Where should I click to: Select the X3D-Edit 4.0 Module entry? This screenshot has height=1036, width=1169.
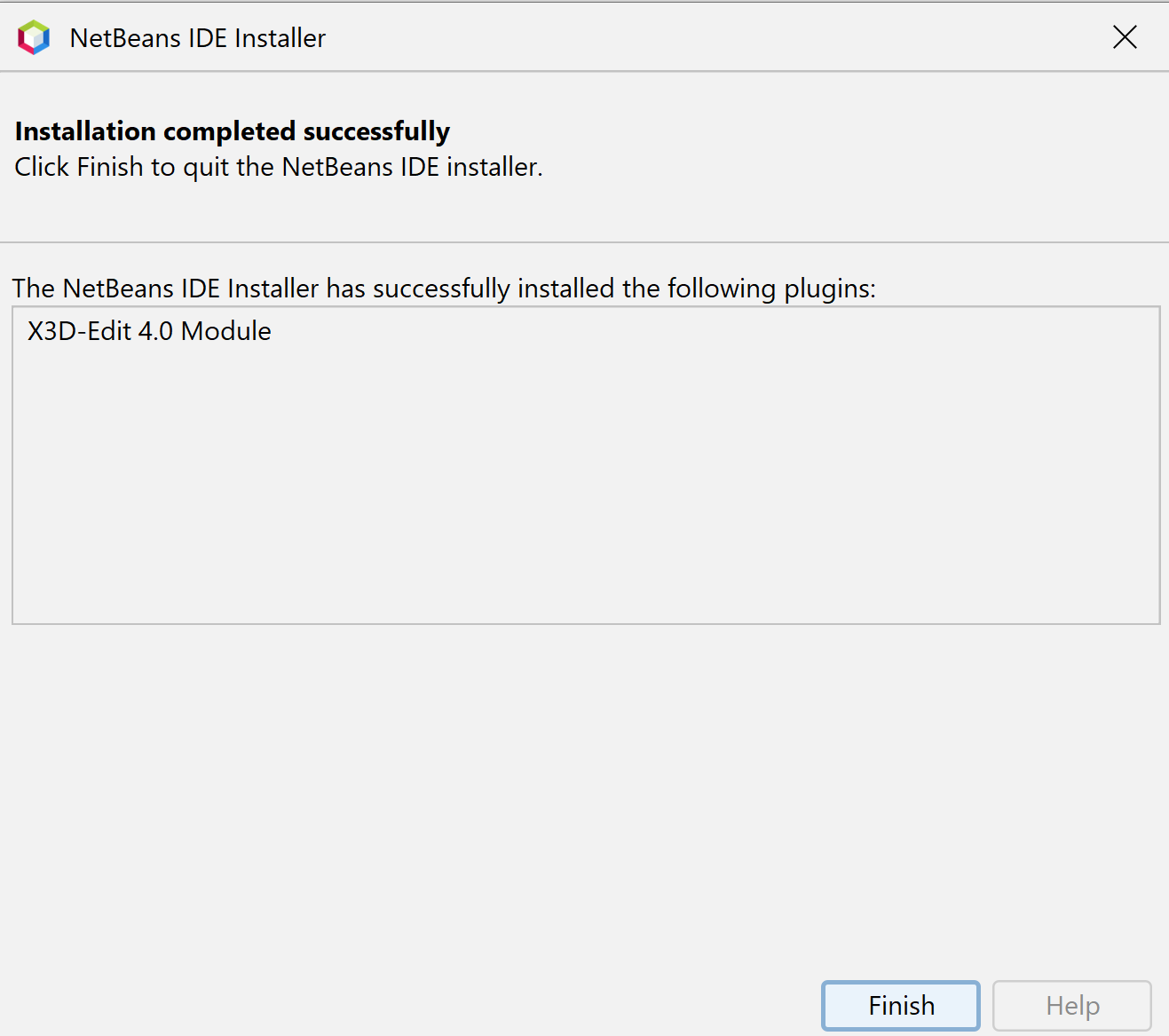[x=149, y=331]
